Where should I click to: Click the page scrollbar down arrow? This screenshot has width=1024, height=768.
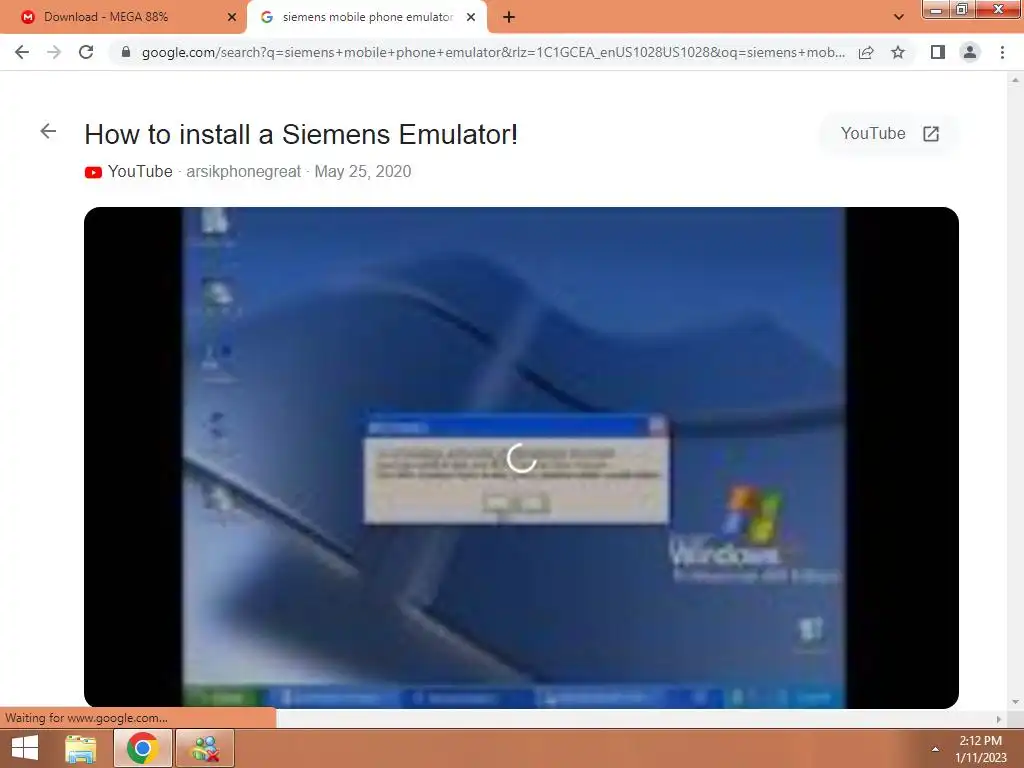1015,702
